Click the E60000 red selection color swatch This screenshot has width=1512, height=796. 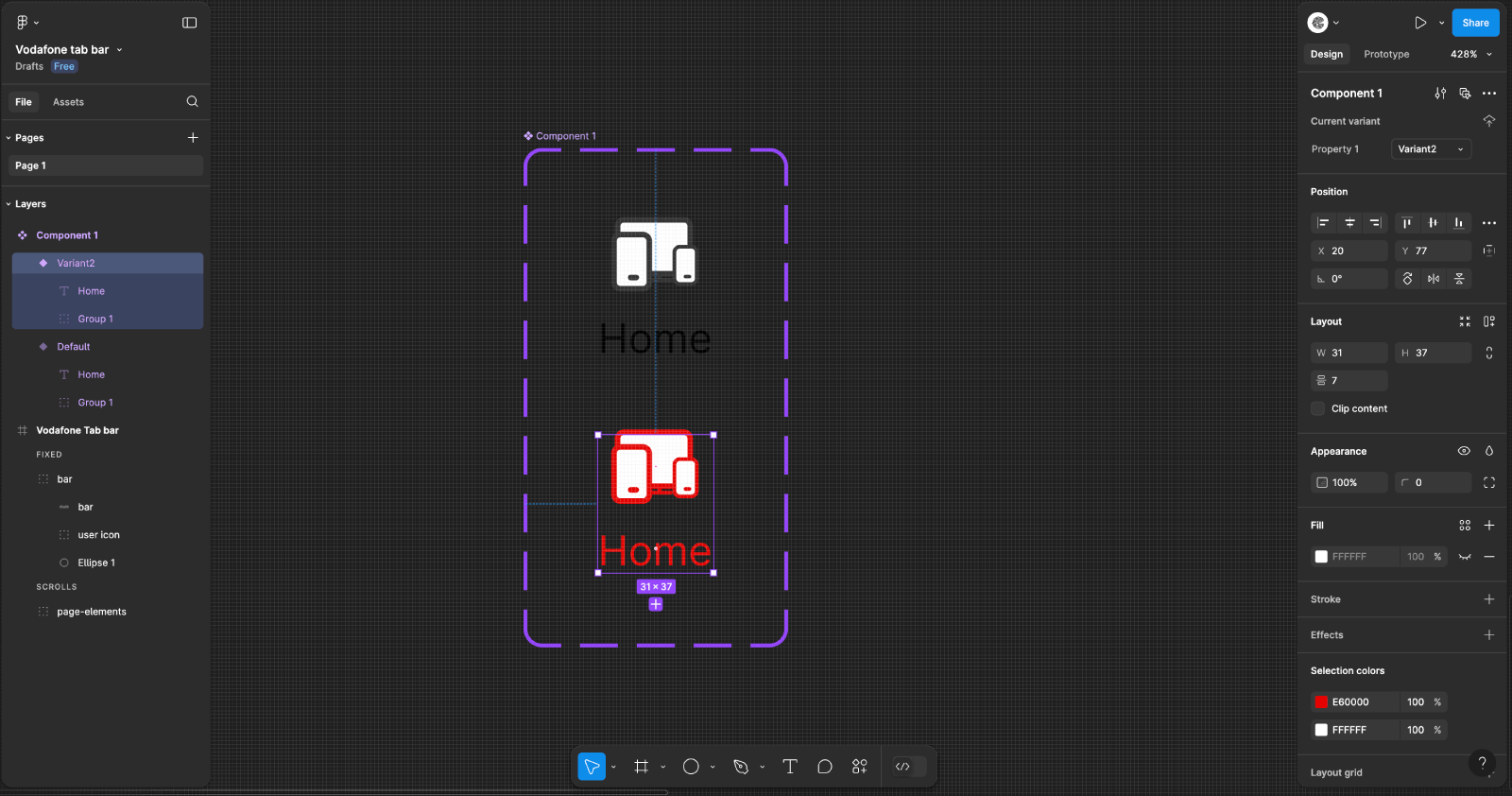pos(1321,702)
